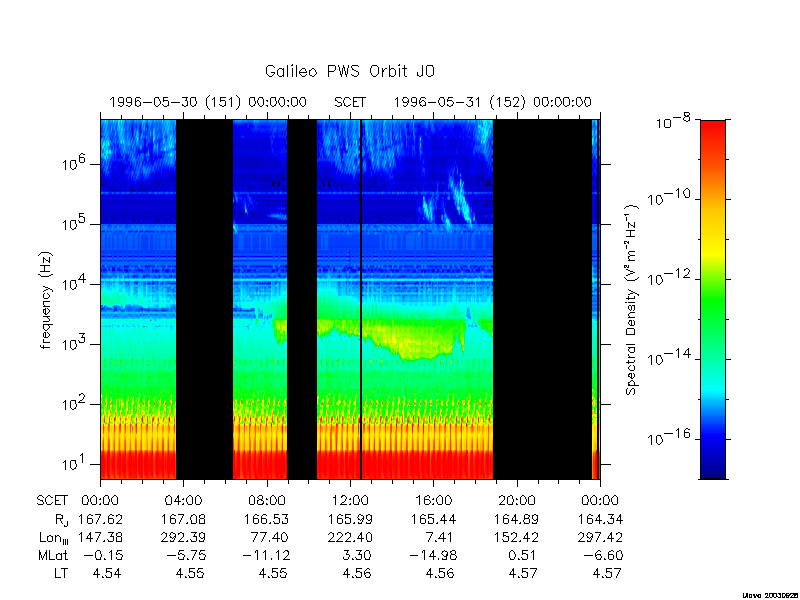800x600 pixels.
Task: Click the MLat row label
Action: [53, 555]
